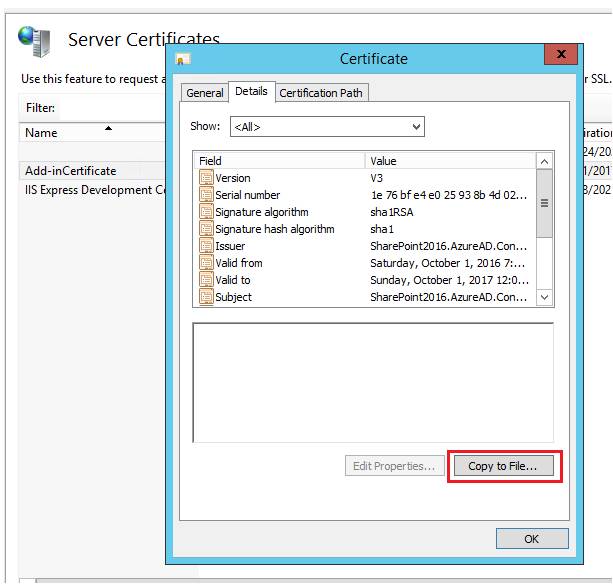Confirm the dialog with OK

[x=532, y=539]
